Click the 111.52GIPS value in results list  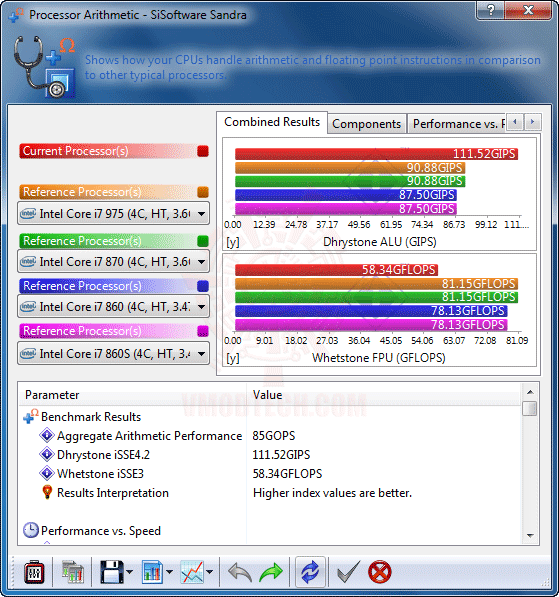(281, 455)
